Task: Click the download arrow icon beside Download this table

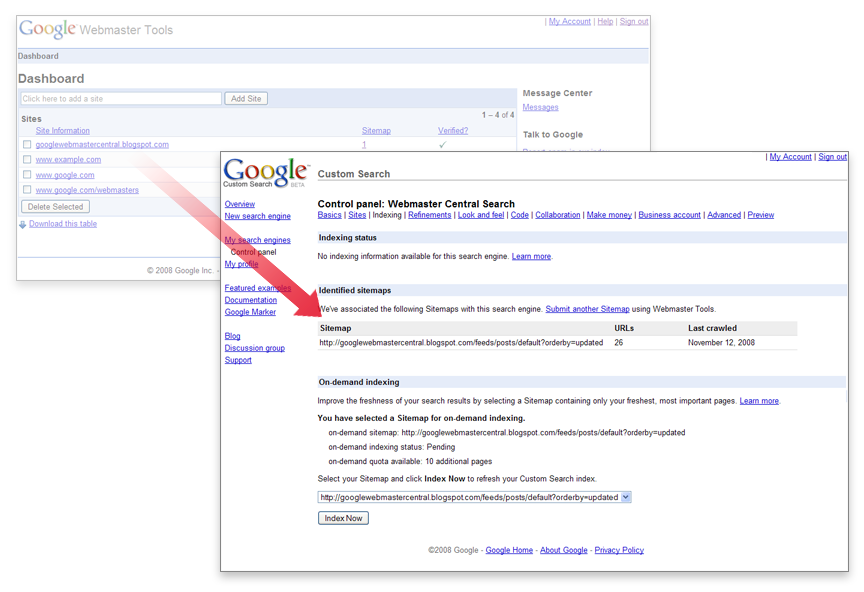Action: click(x=23, y=224)
